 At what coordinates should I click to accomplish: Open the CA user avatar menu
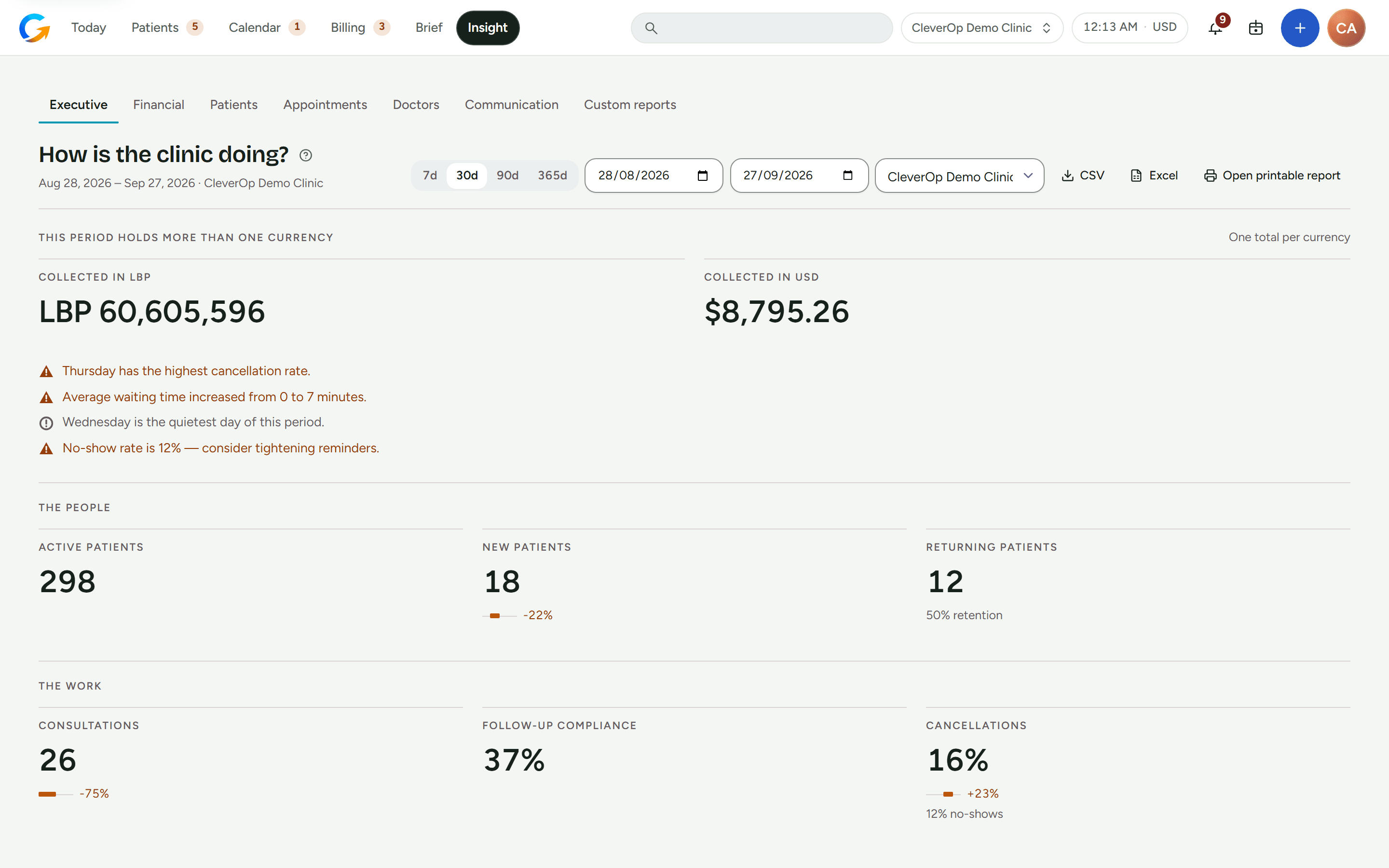(1346, 28)
